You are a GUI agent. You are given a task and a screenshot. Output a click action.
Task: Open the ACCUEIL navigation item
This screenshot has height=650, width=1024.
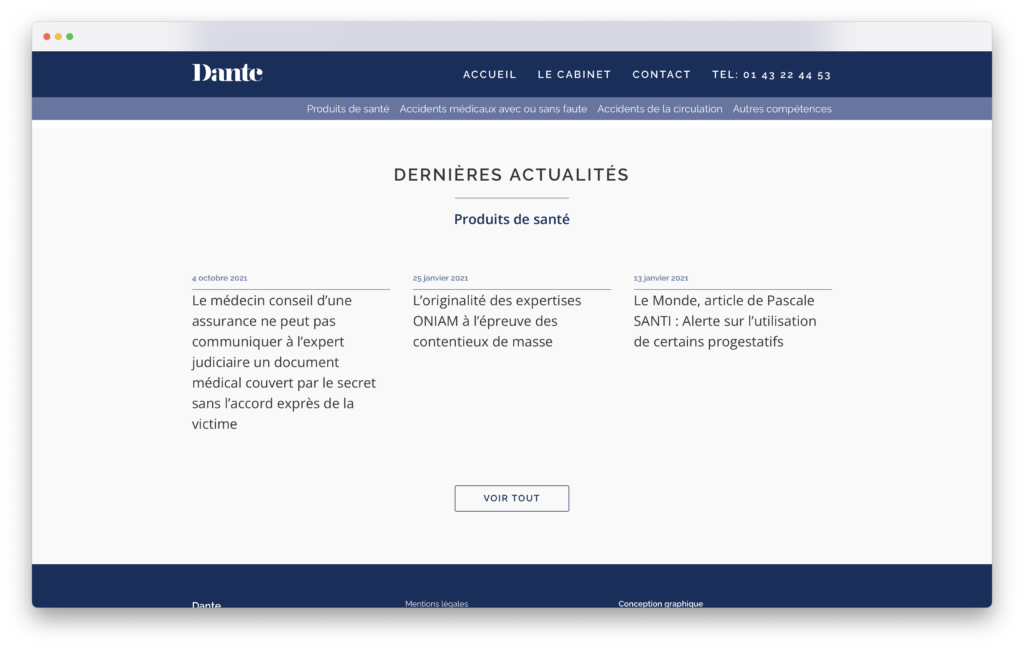(x=489, y=75)
